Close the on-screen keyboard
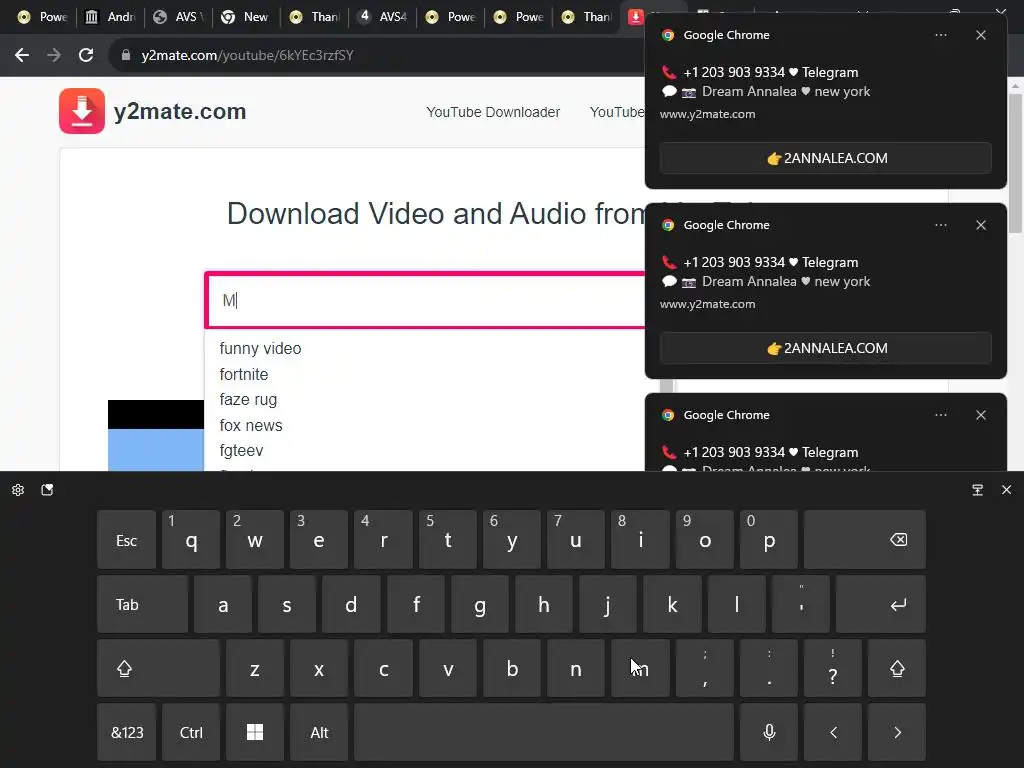The height and width of the screenshot is (768, 1024). (x=1006, y=490)
